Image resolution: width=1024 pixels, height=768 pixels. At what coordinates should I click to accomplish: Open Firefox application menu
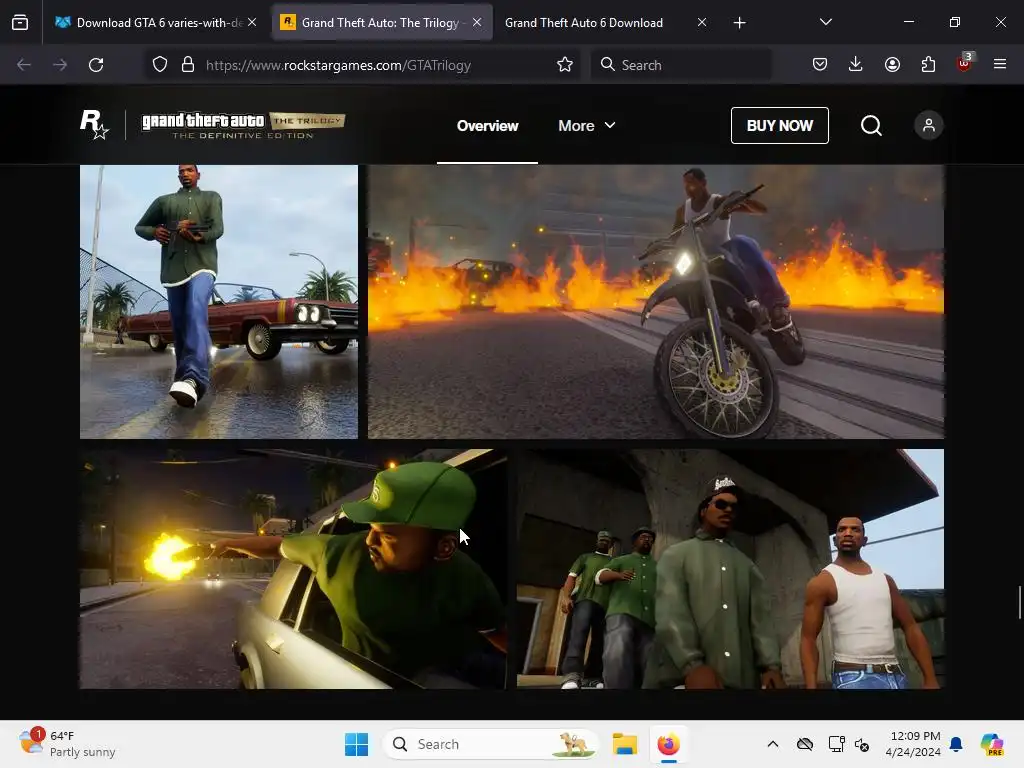tap(1000, 64)
